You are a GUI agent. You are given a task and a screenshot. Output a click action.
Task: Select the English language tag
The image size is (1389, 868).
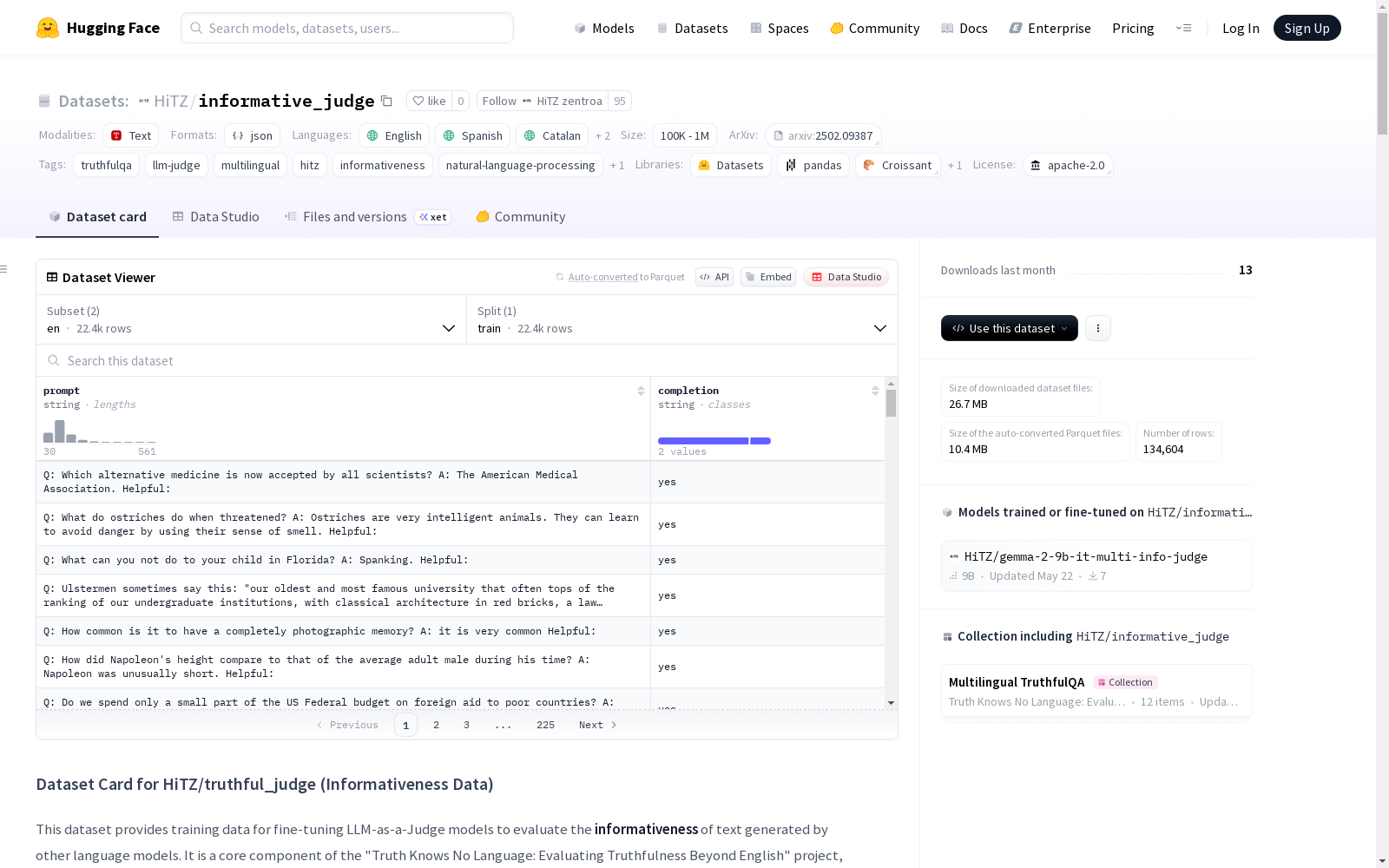394,135
